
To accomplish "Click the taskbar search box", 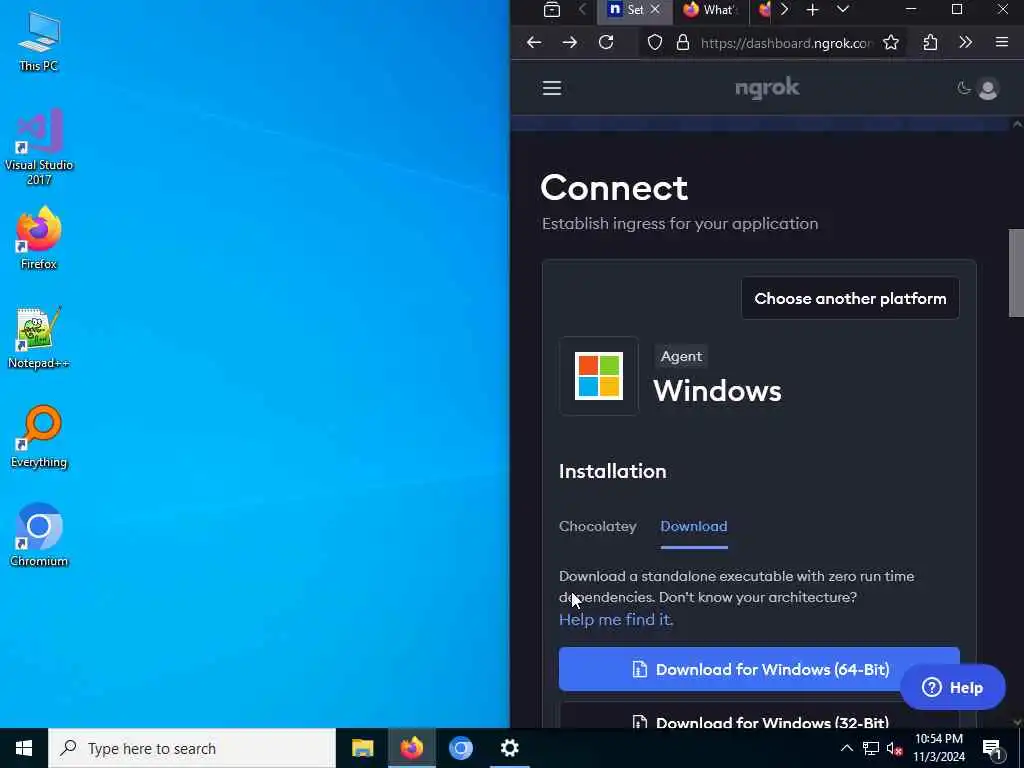I will point(192,748).
